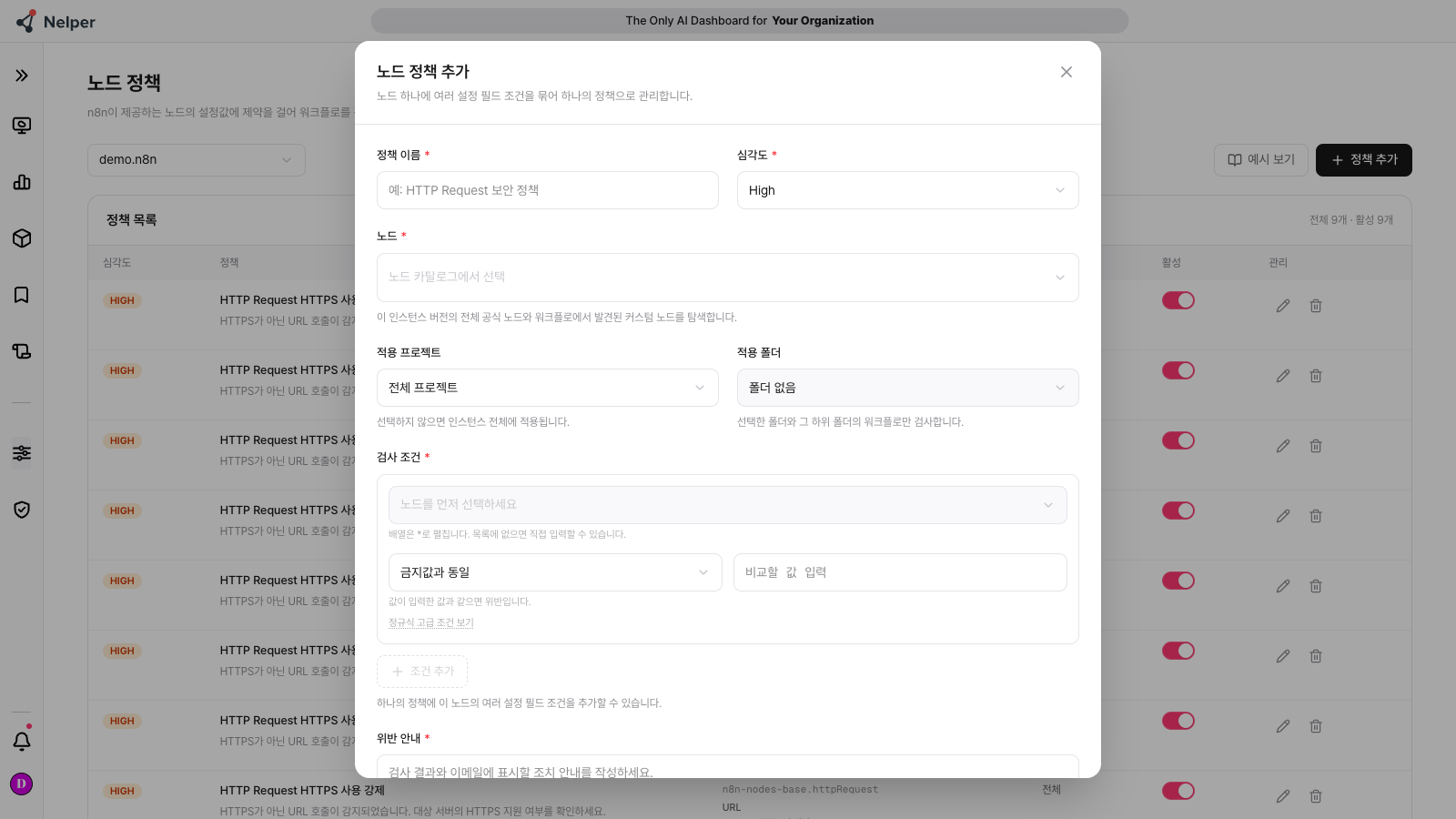Delete the second policy row trash icon
The width and height of the screenshot is (1456, 819).
tap(1316, 376)
